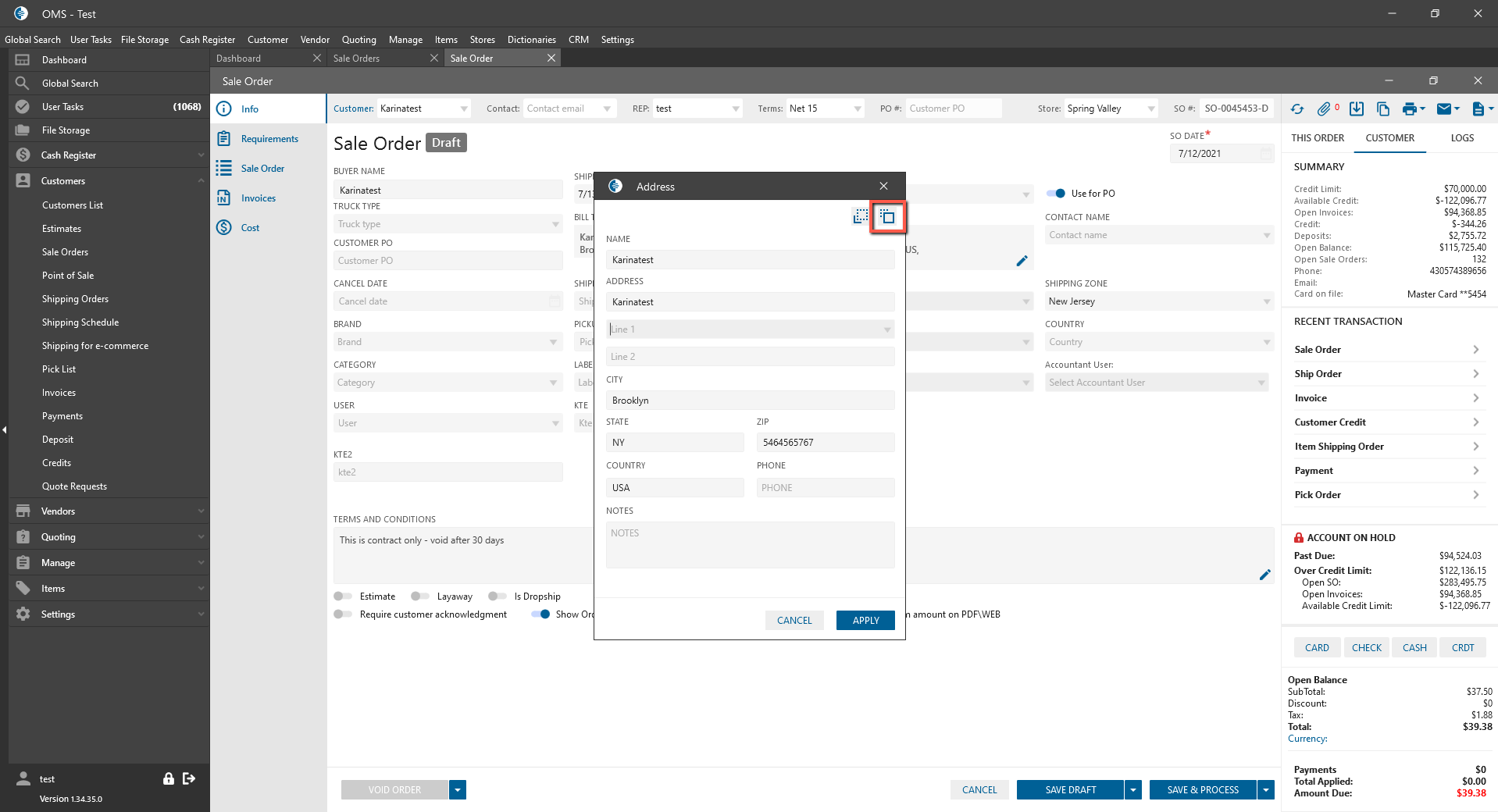
Task: Click the logout icon next to test user
Action: click(189, 778)
